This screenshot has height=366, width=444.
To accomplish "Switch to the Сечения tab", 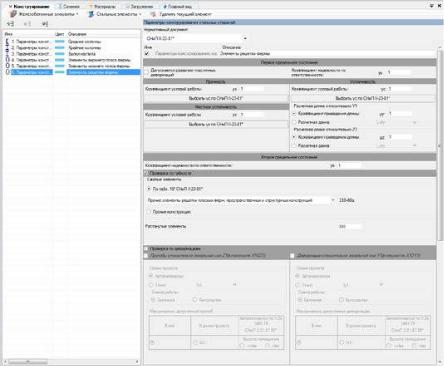I will tap(69, 6).
